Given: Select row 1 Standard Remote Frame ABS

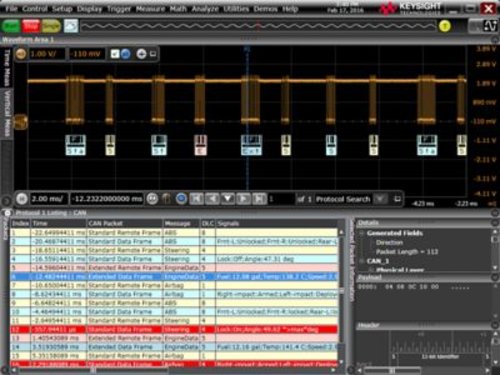Looking at the screenshot, I should 174,232.
